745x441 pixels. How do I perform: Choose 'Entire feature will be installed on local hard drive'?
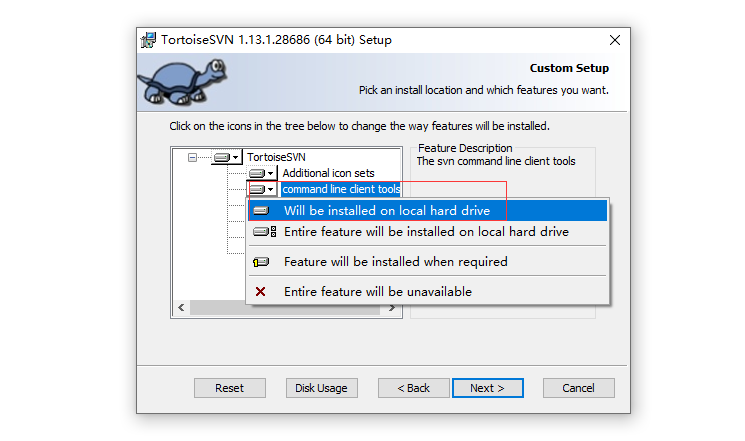pos(427,232)
